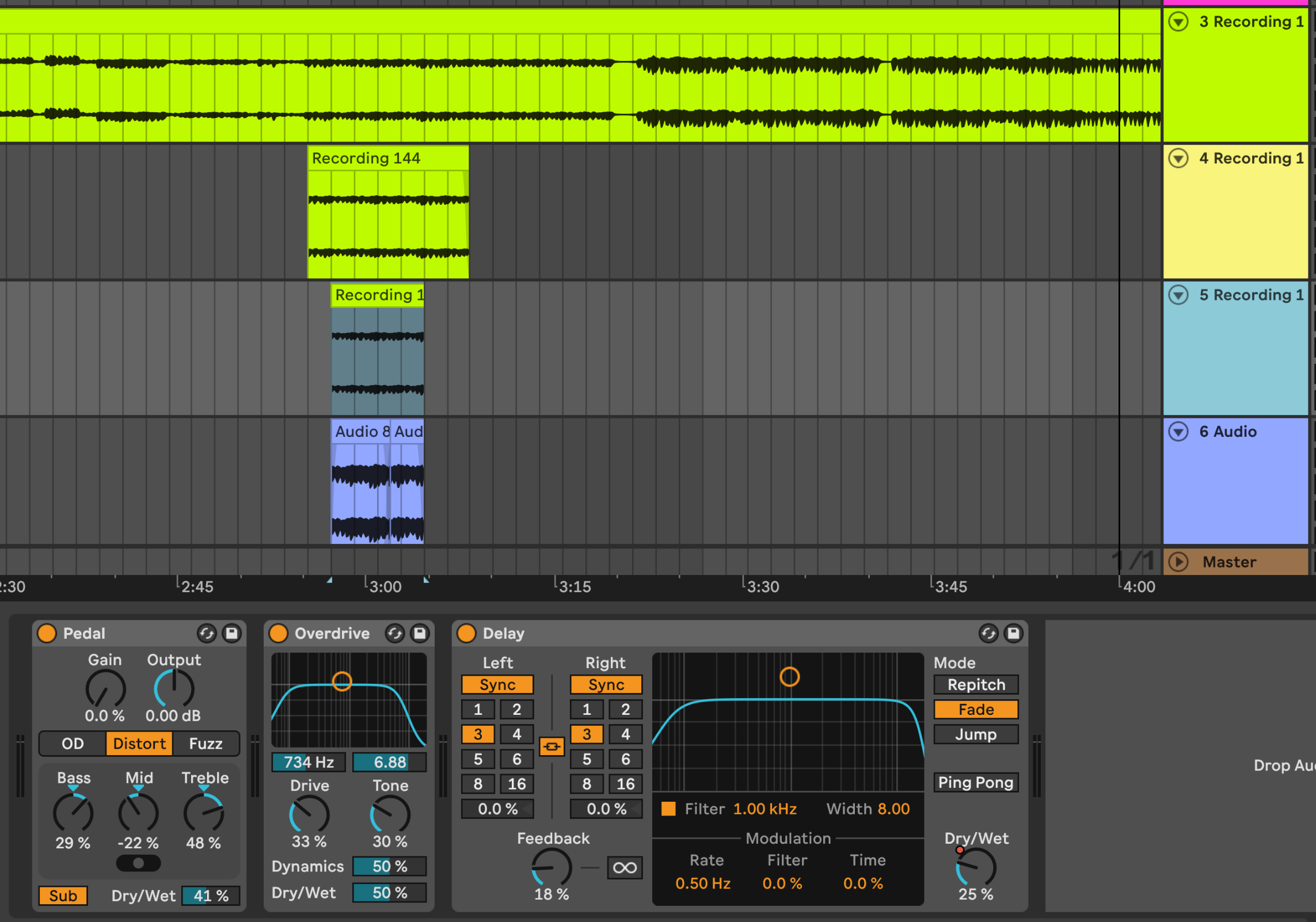Toggle the Overdrive device activator
The width and height of the screenshot is (1316, 922).
[279, 633]
